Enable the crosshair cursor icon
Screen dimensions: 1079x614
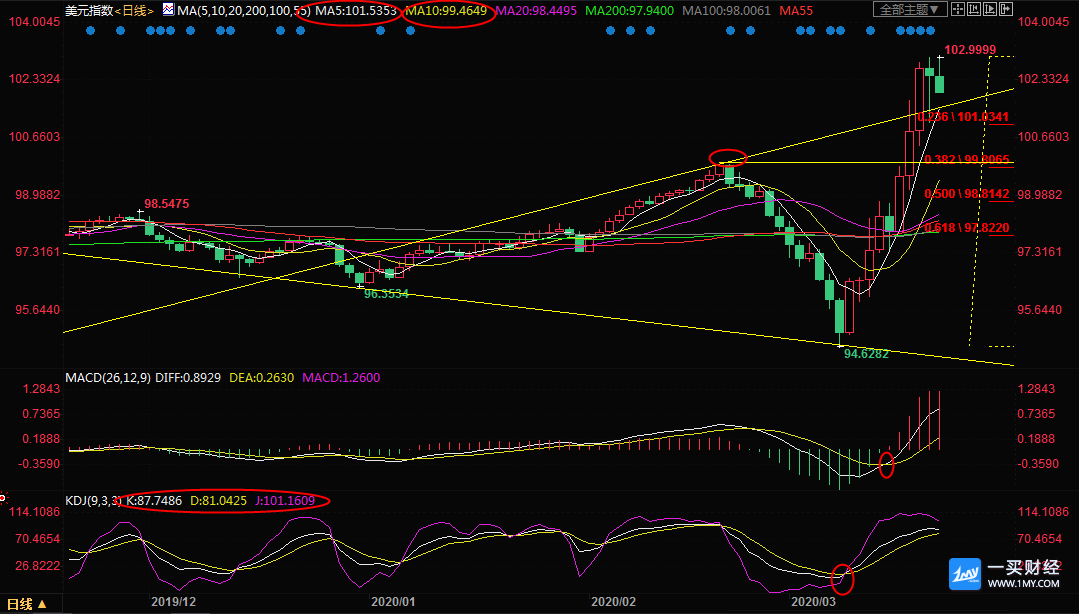[x=958, y=9]
